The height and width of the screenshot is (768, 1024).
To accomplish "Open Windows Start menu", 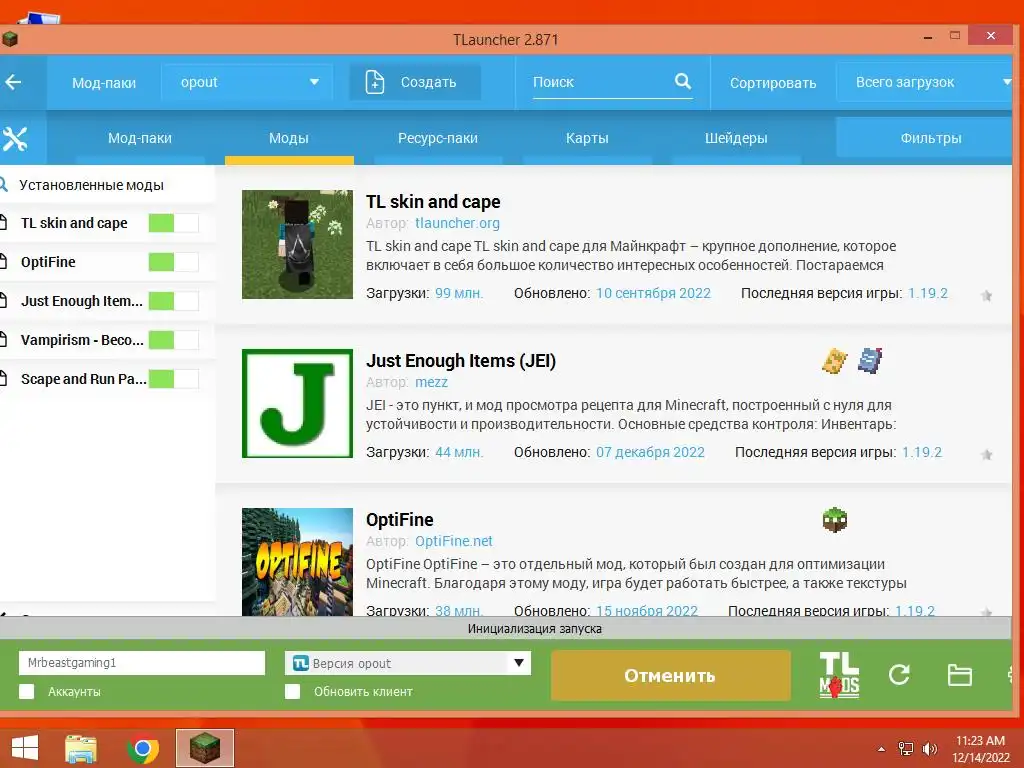I will [25, 748].
